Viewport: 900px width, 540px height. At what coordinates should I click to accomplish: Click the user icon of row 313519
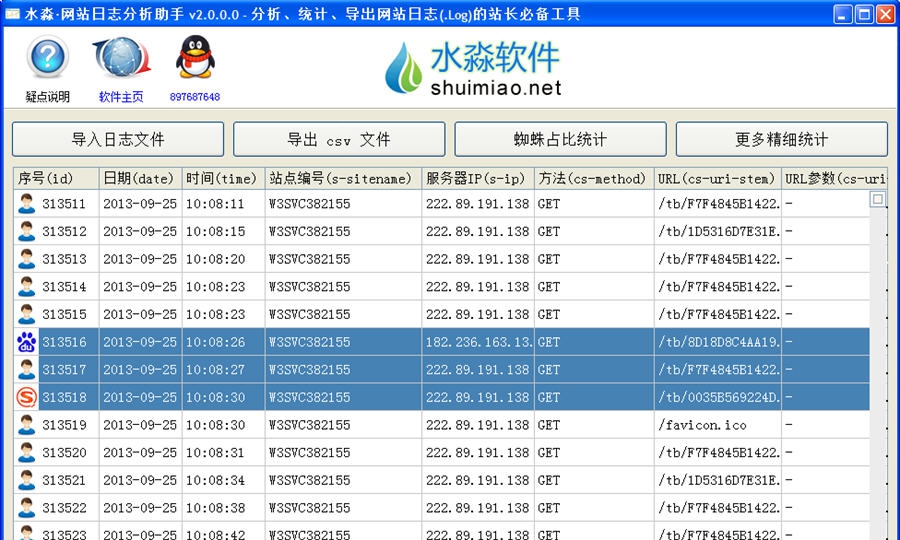[26, 425]
